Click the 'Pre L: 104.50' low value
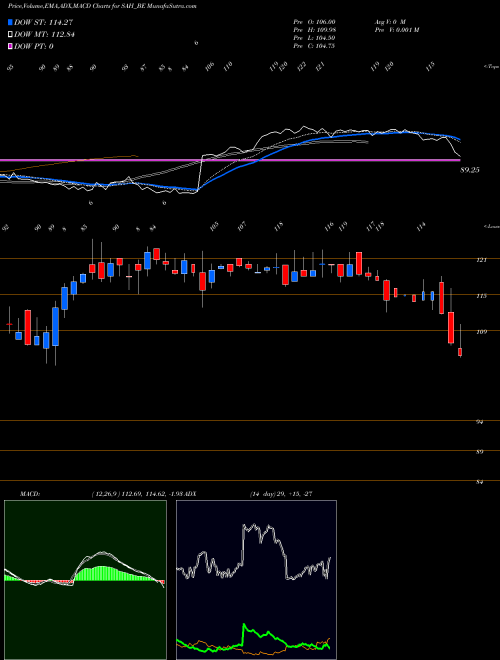The height and width of the screenshot is (660, 500). tap(314, 38)
